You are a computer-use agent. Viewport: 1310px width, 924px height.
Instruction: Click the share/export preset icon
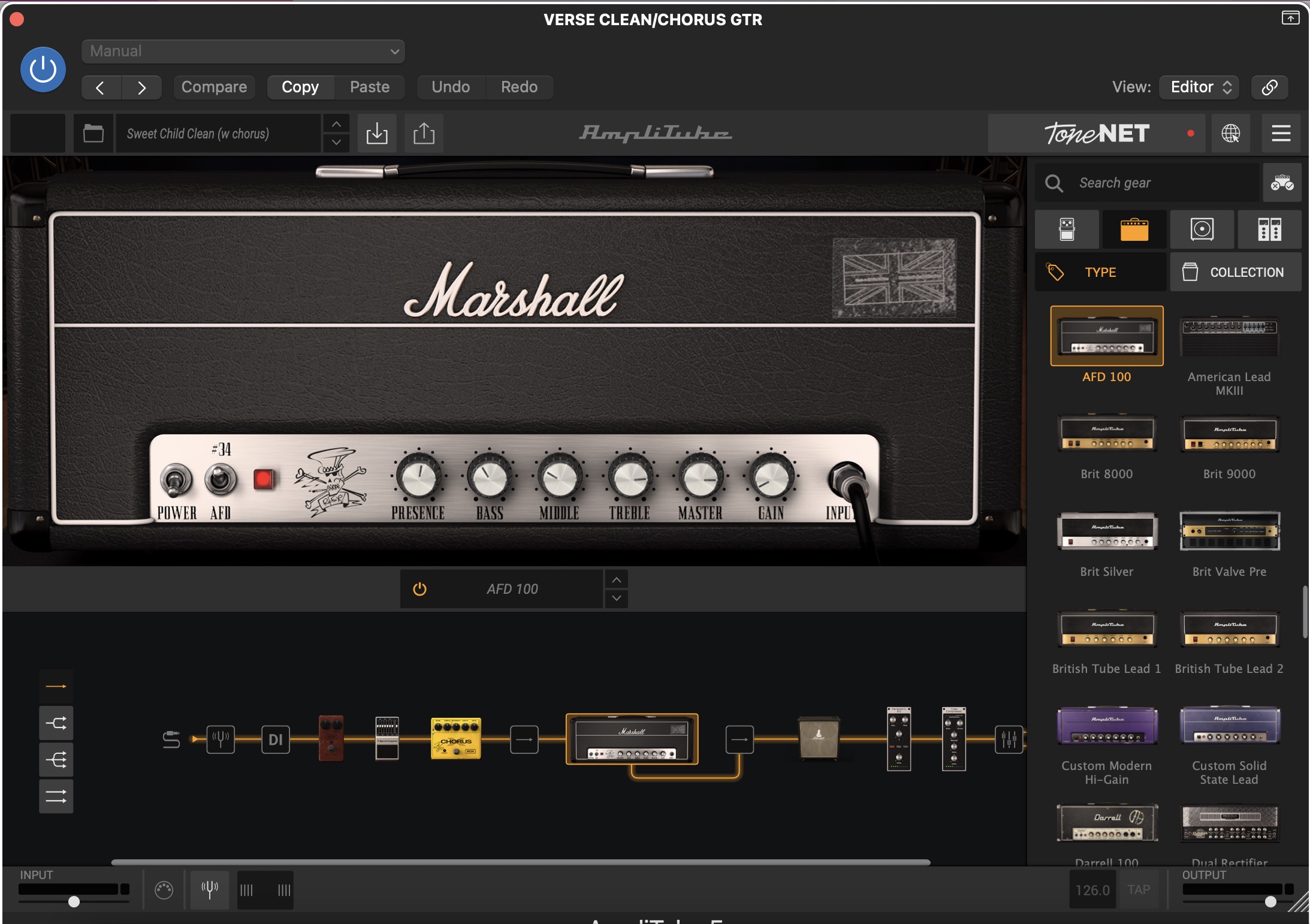[424, 133]
